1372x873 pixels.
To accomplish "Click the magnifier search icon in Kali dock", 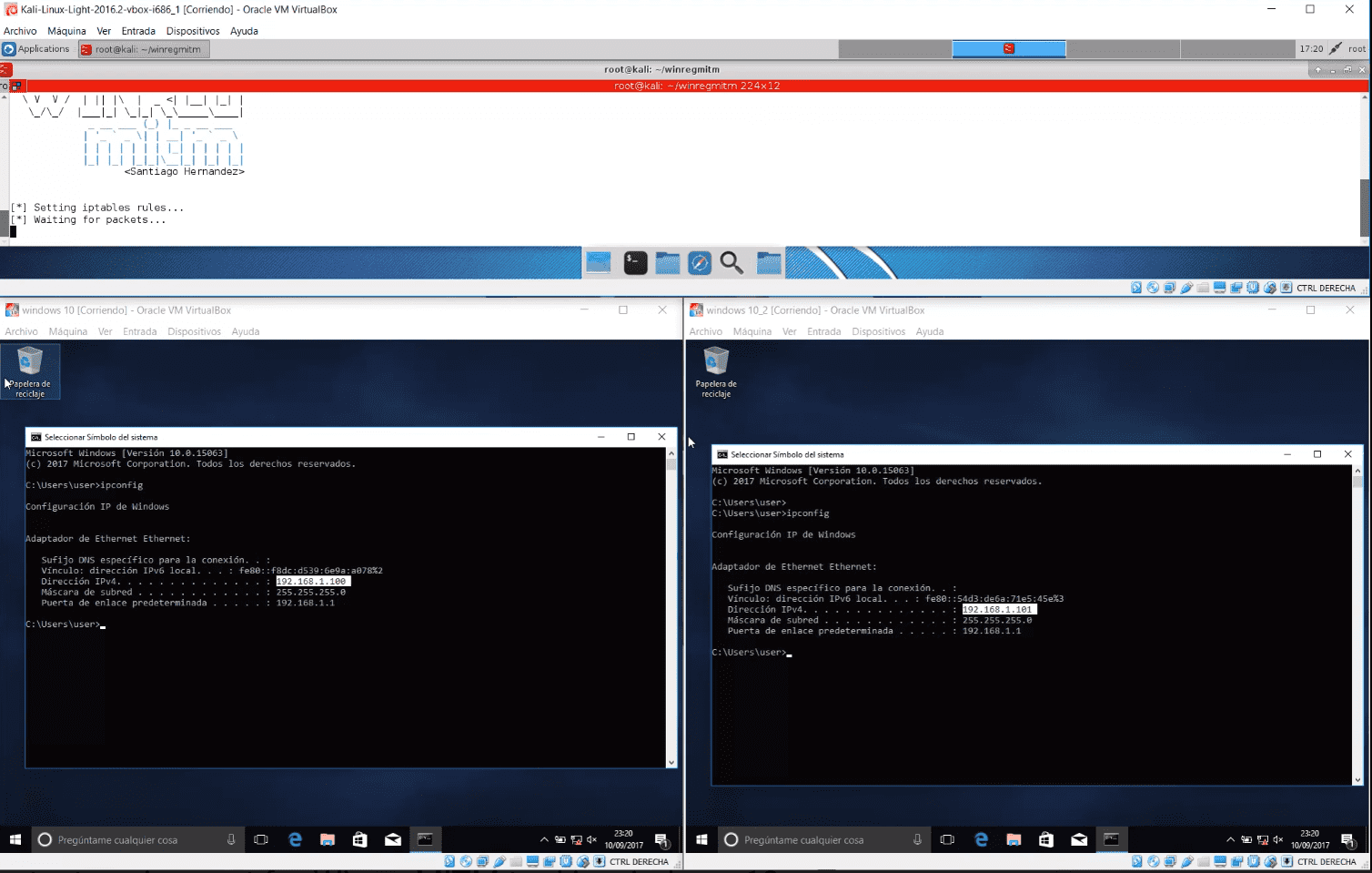I will tap(731, 263).
